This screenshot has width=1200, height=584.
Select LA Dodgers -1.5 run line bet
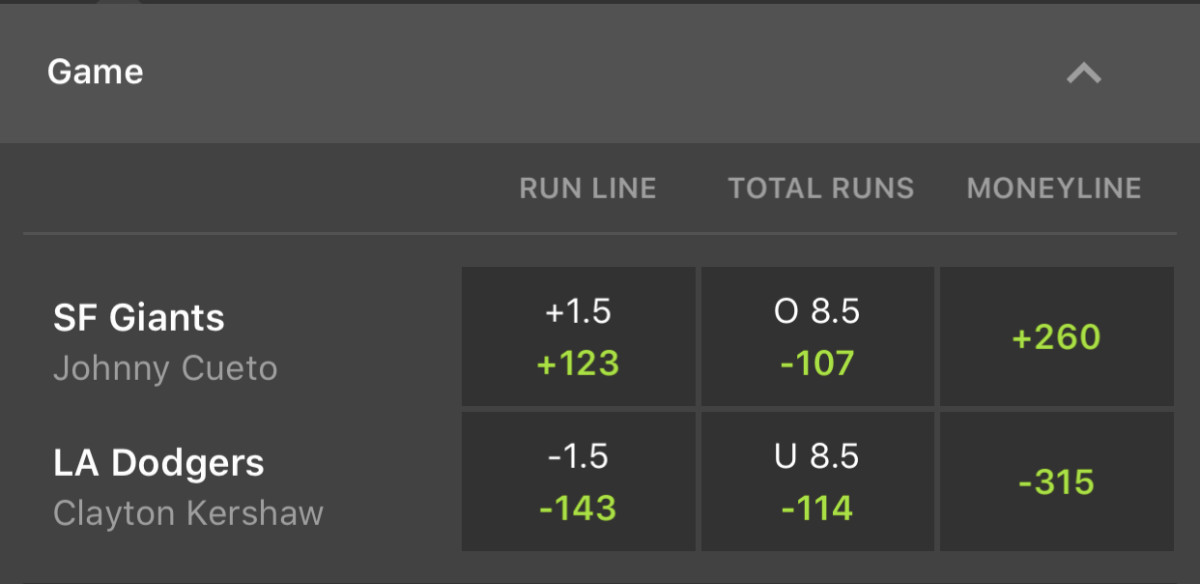578,481
